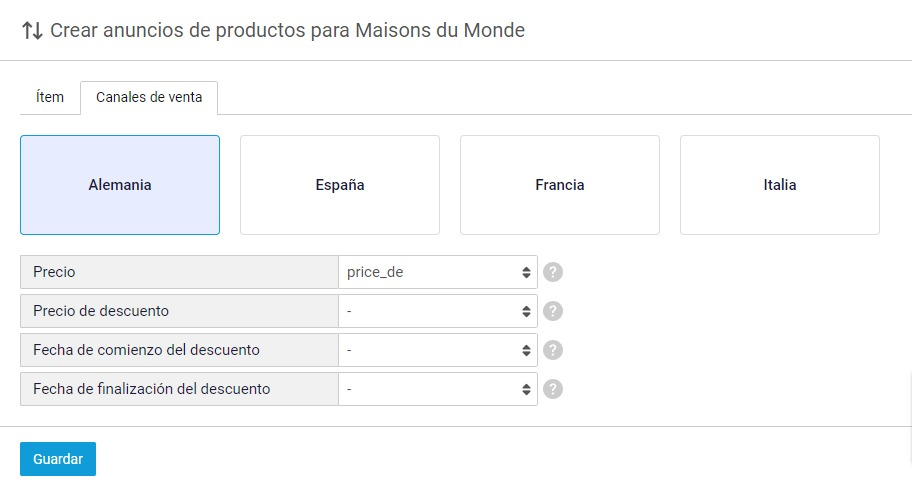This screenshot has width=912, height=488.
Task: Switch to the Ítem tab
Action: 50,97
